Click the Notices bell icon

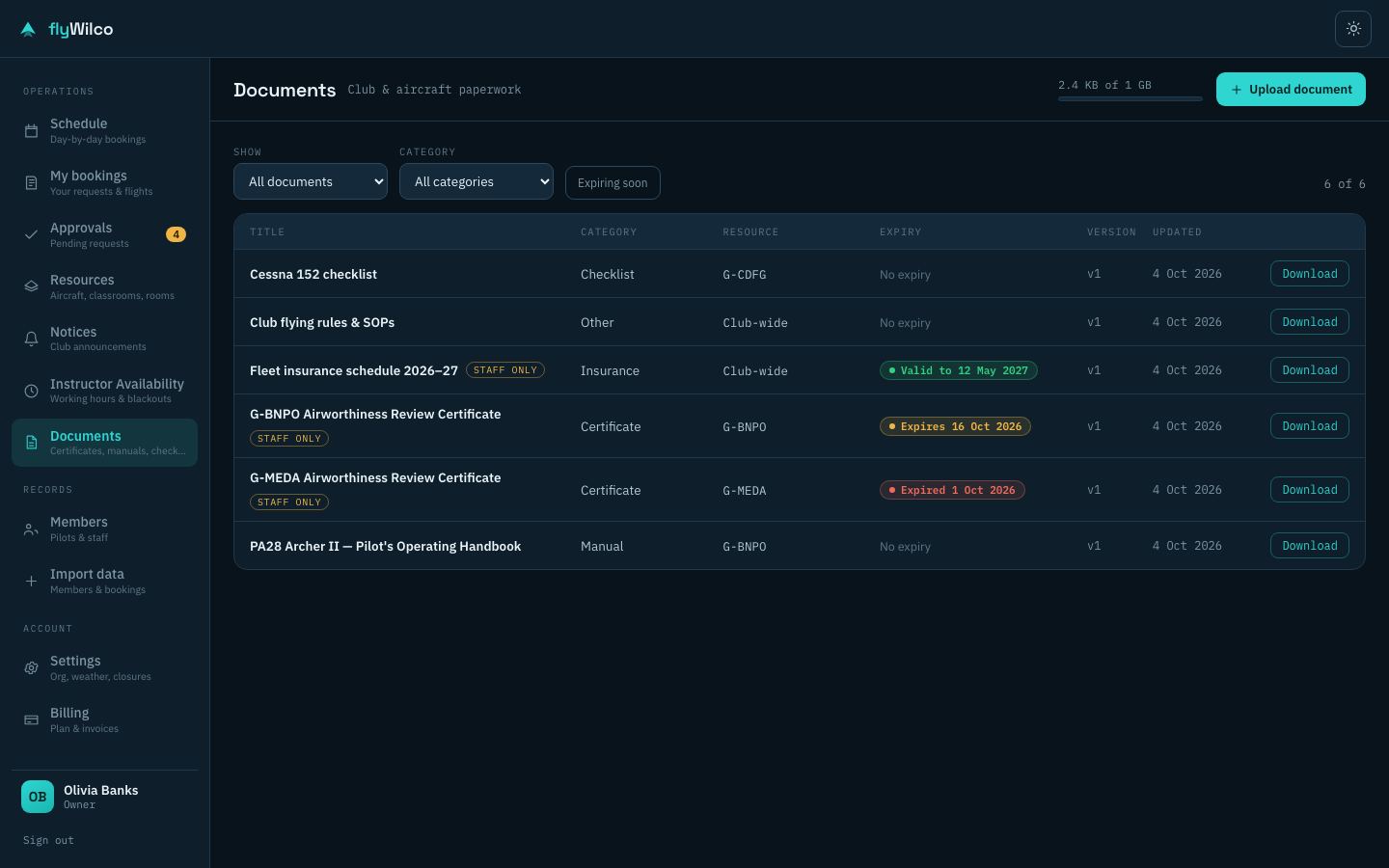(31, 339)
